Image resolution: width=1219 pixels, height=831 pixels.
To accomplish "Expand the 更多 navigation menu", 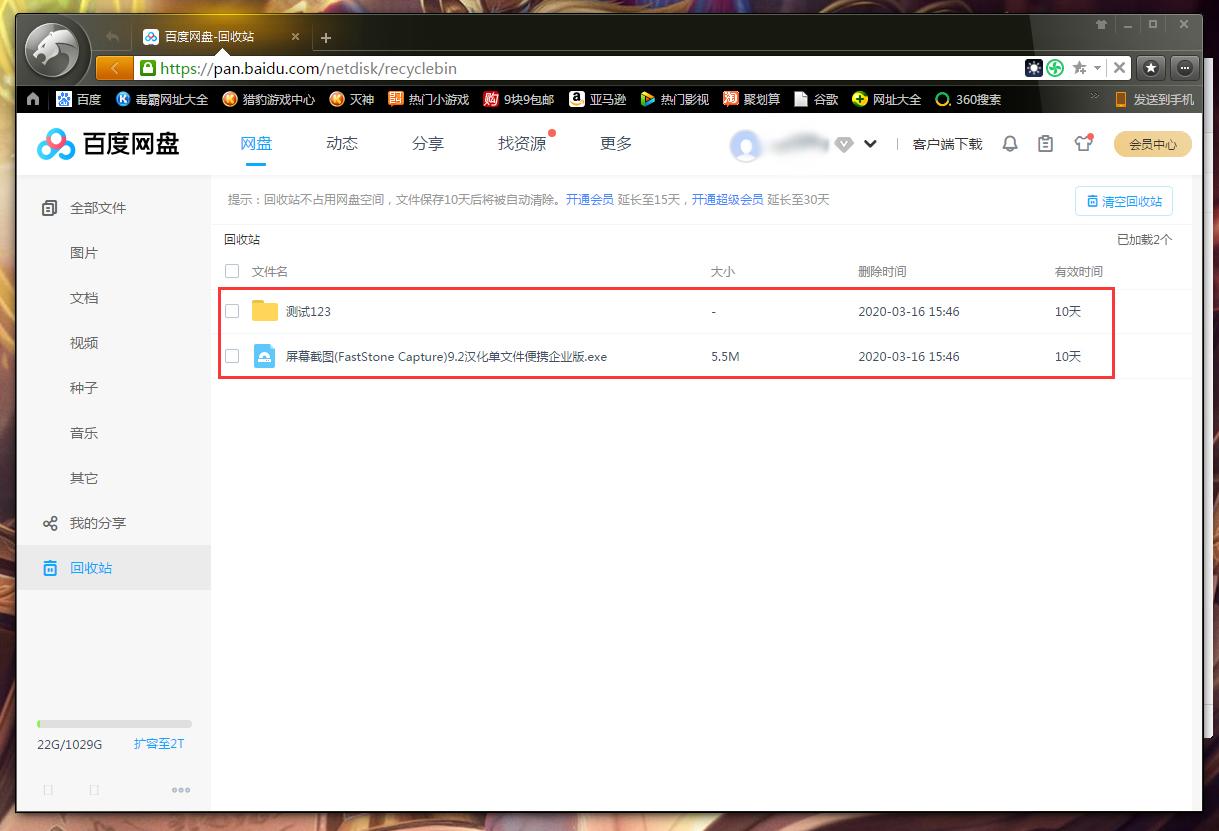I will pyautogui.click(x=615, y=143).
